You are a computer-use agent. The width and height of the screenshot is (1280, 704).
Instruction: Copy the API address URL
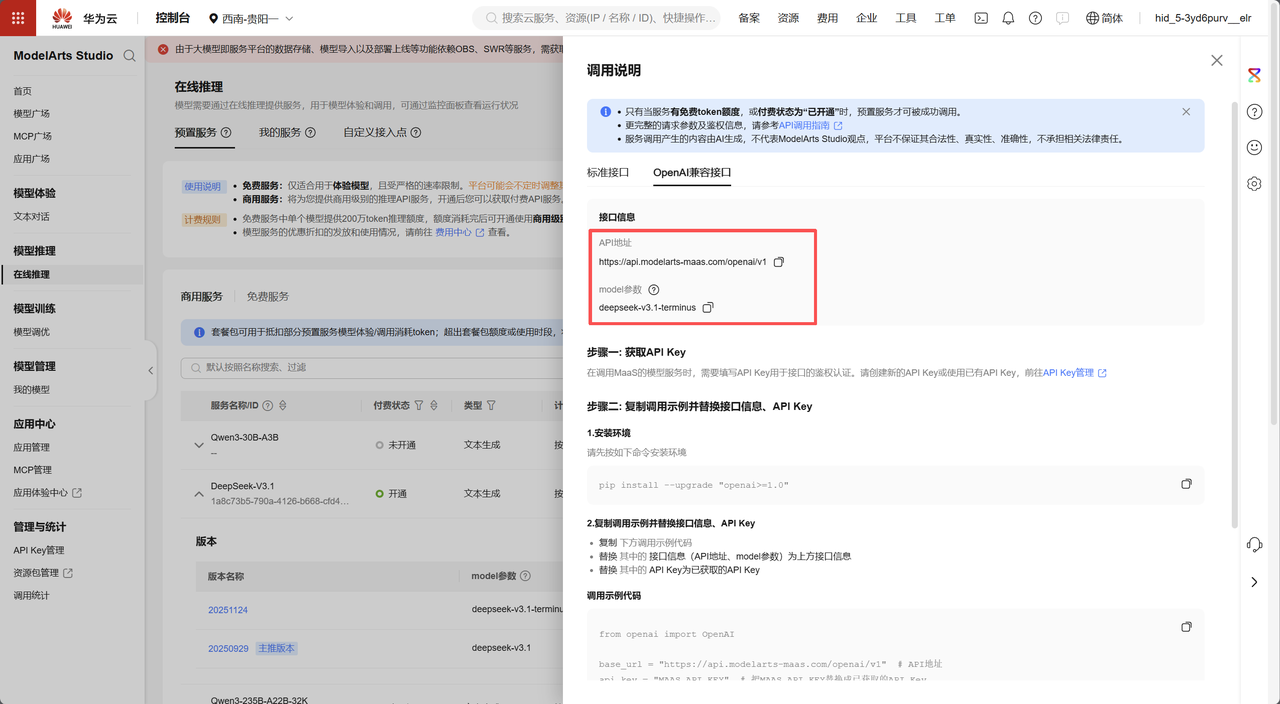779,262
